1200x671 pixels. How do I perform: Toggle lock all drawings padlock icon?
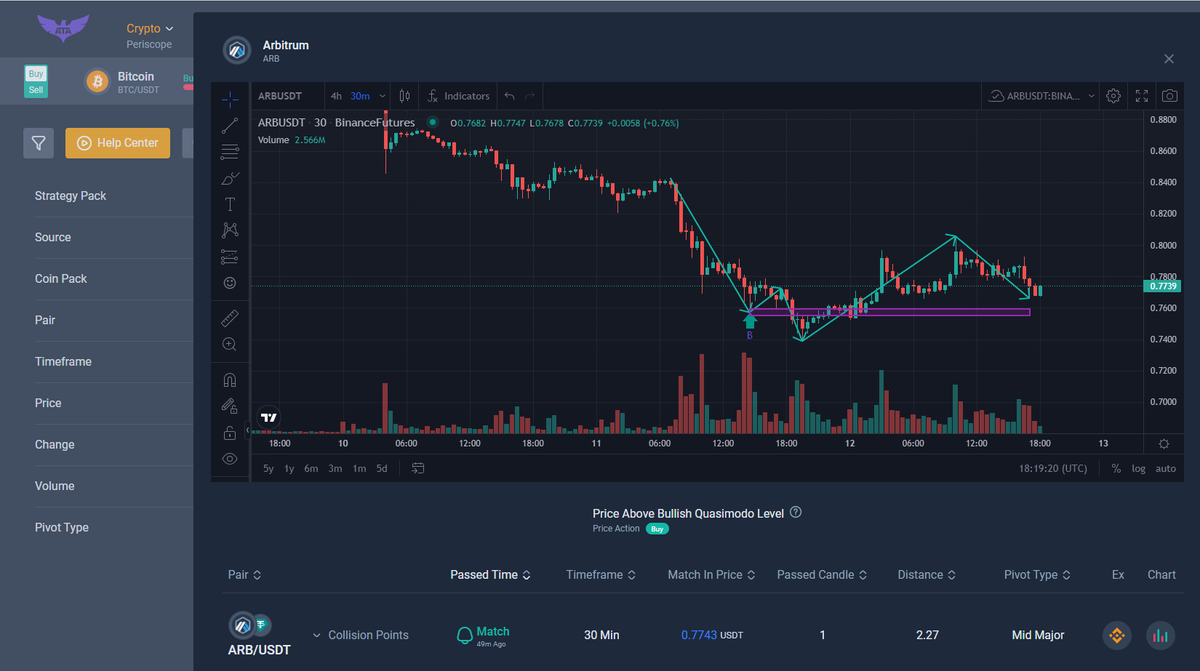230,433
